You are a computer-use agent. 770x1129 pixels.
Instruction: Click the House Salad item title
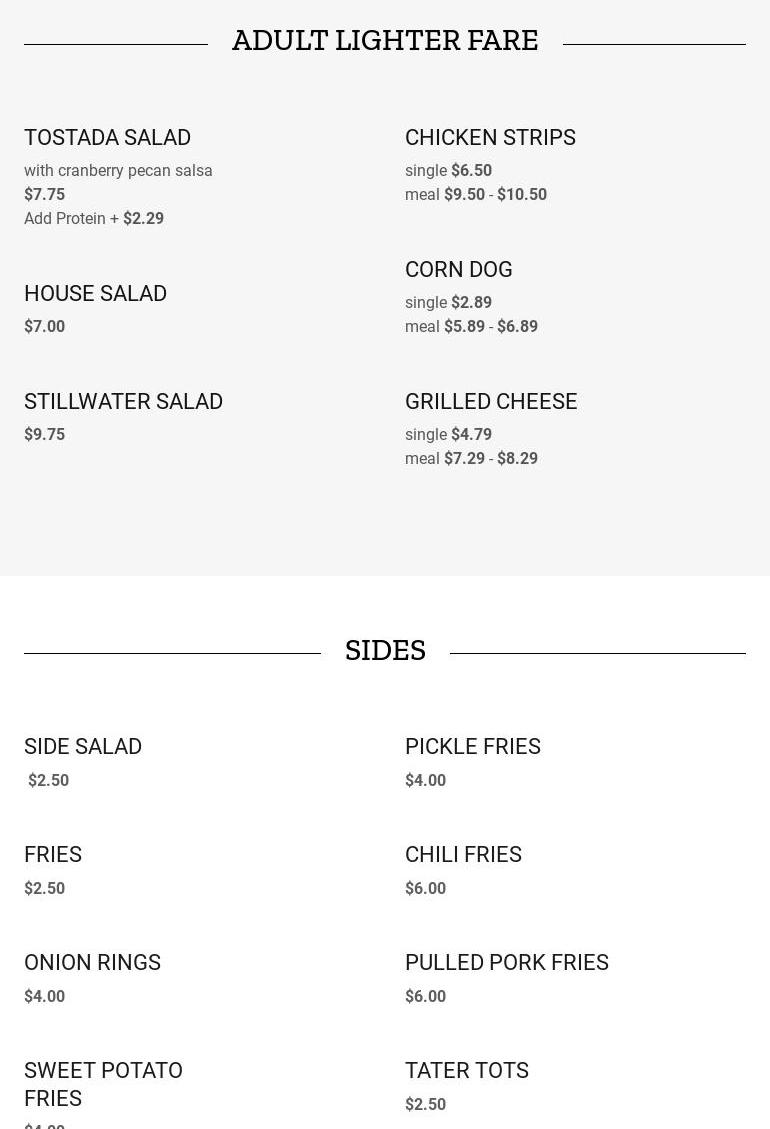(x=95, y=293)
